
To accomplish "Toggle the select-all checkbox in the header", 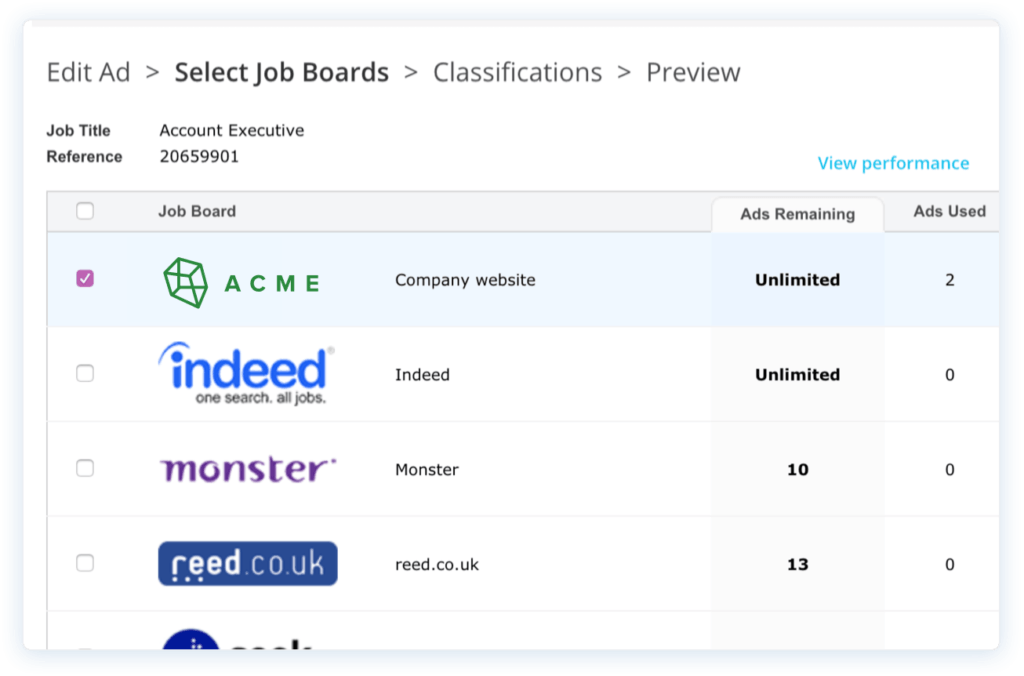I will pos(85,211).
